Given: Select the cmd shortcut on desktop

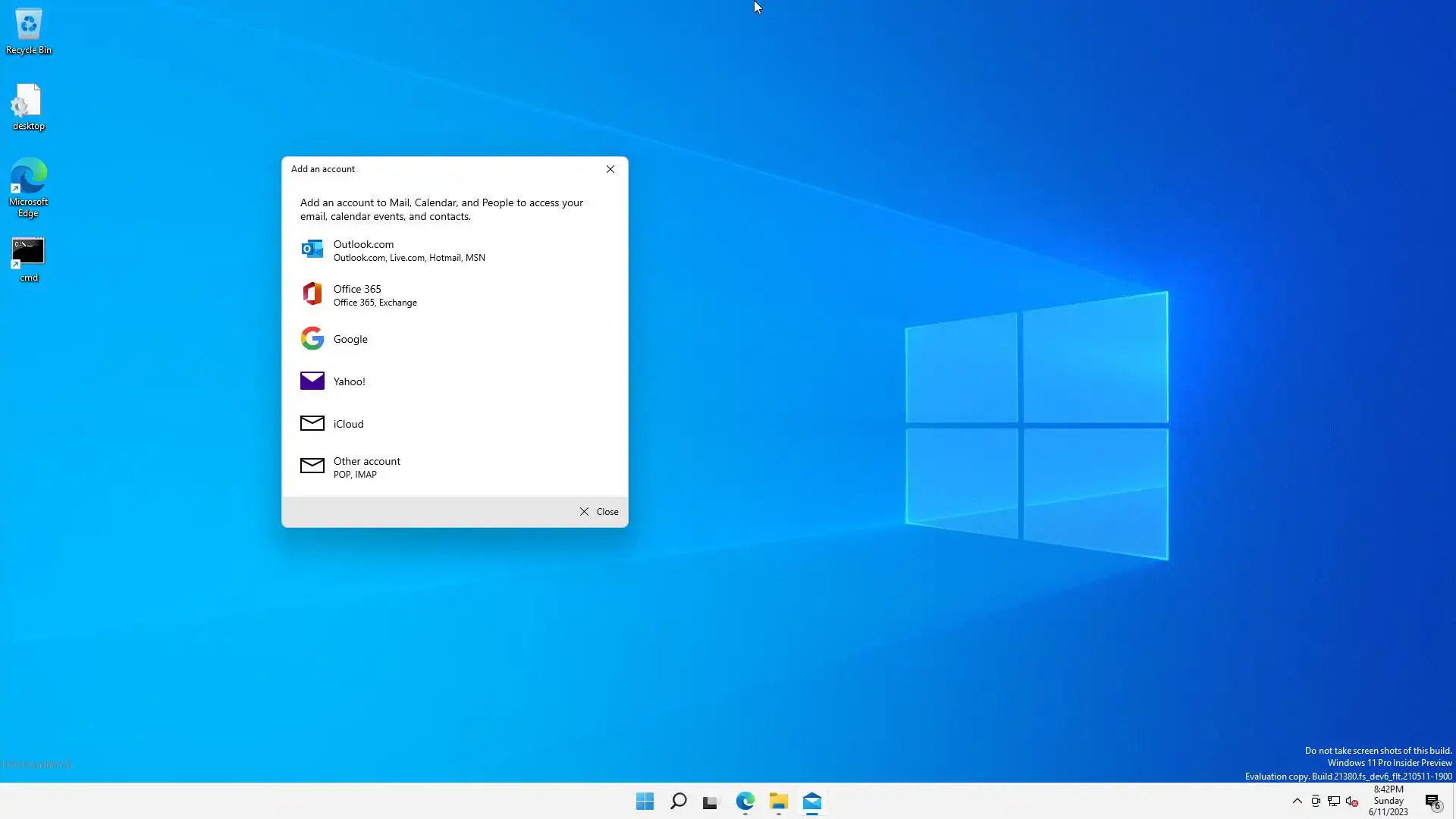Looking at the screenshot, I should [x=29, y=259].
